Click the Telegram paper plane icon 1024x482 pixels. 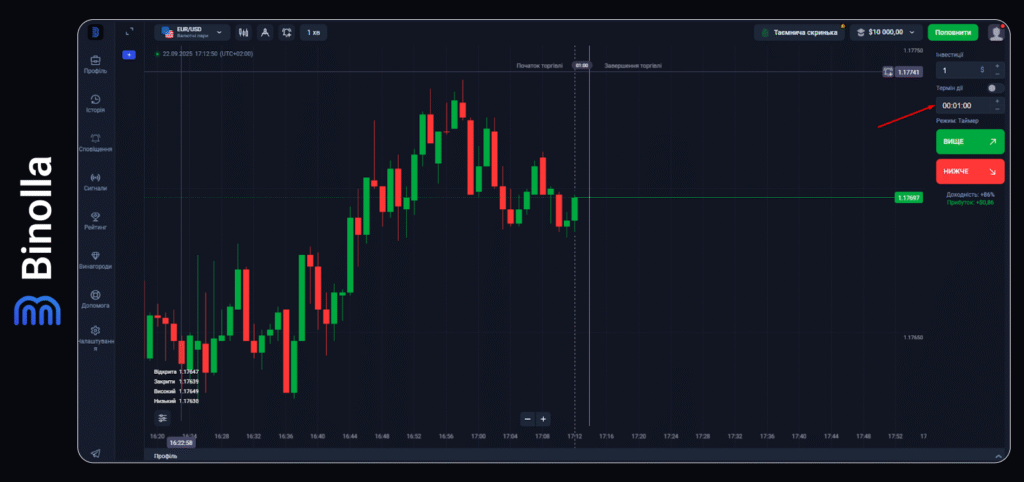point(95,453)
